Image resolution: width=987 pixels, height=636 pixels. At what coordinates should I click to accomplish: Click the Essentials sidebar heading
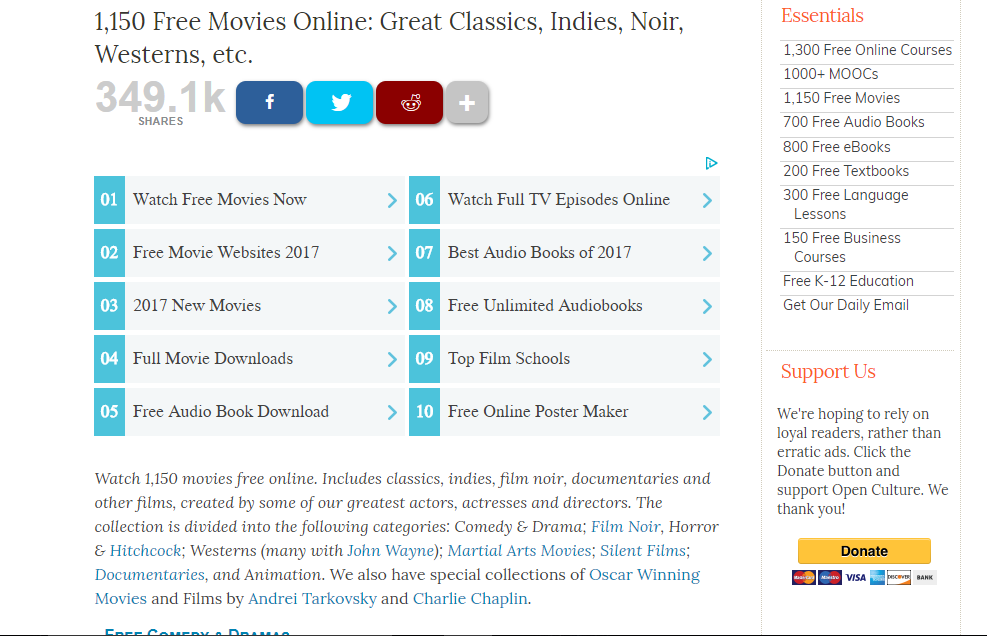(822, 15)
